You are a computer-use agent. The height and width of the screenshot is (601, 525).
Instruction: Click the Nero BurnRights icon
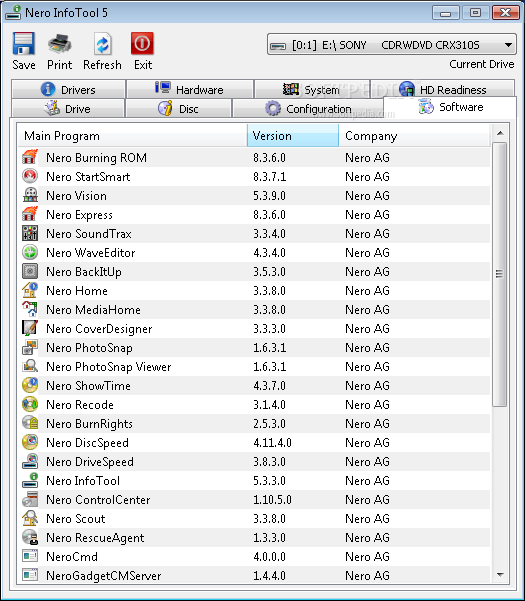pos(30,424)
